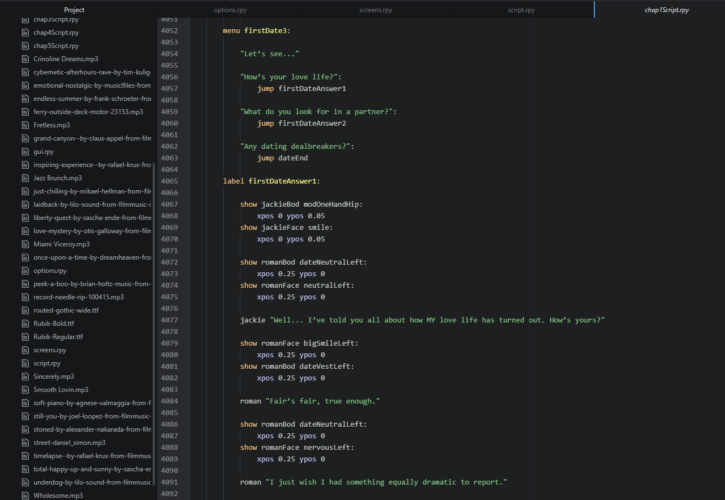
Task: Open the liberty-quest-by-sascha-ende file
Action: pos(92,217)
